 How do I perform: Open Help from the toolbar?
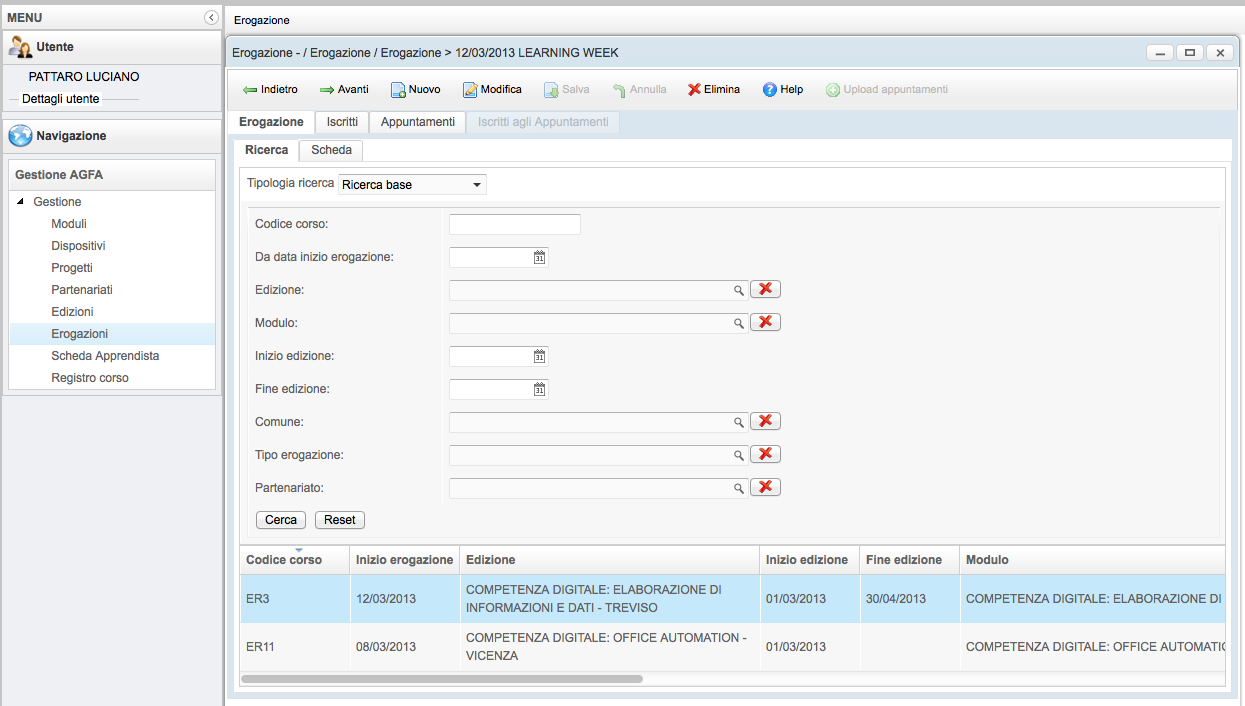[770, 90]
